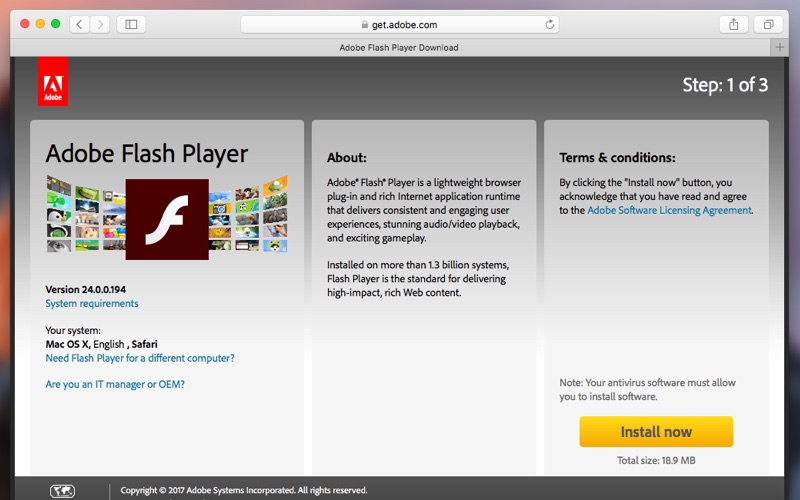Click the About: heading
Viewport: 800px width, 500px height.
(x=347, y=158)
